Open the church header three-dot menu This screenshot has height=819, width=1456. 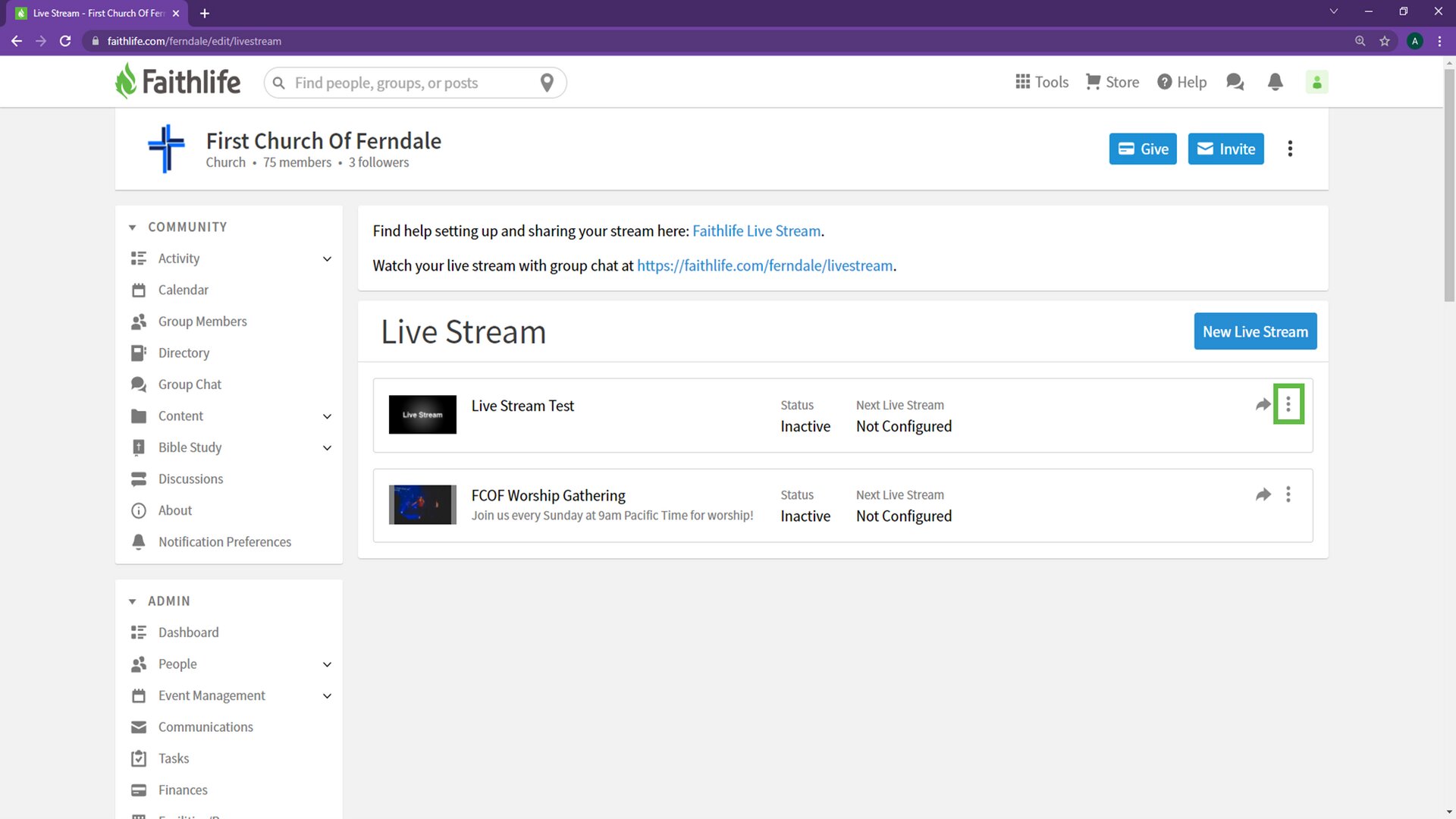1290,149
